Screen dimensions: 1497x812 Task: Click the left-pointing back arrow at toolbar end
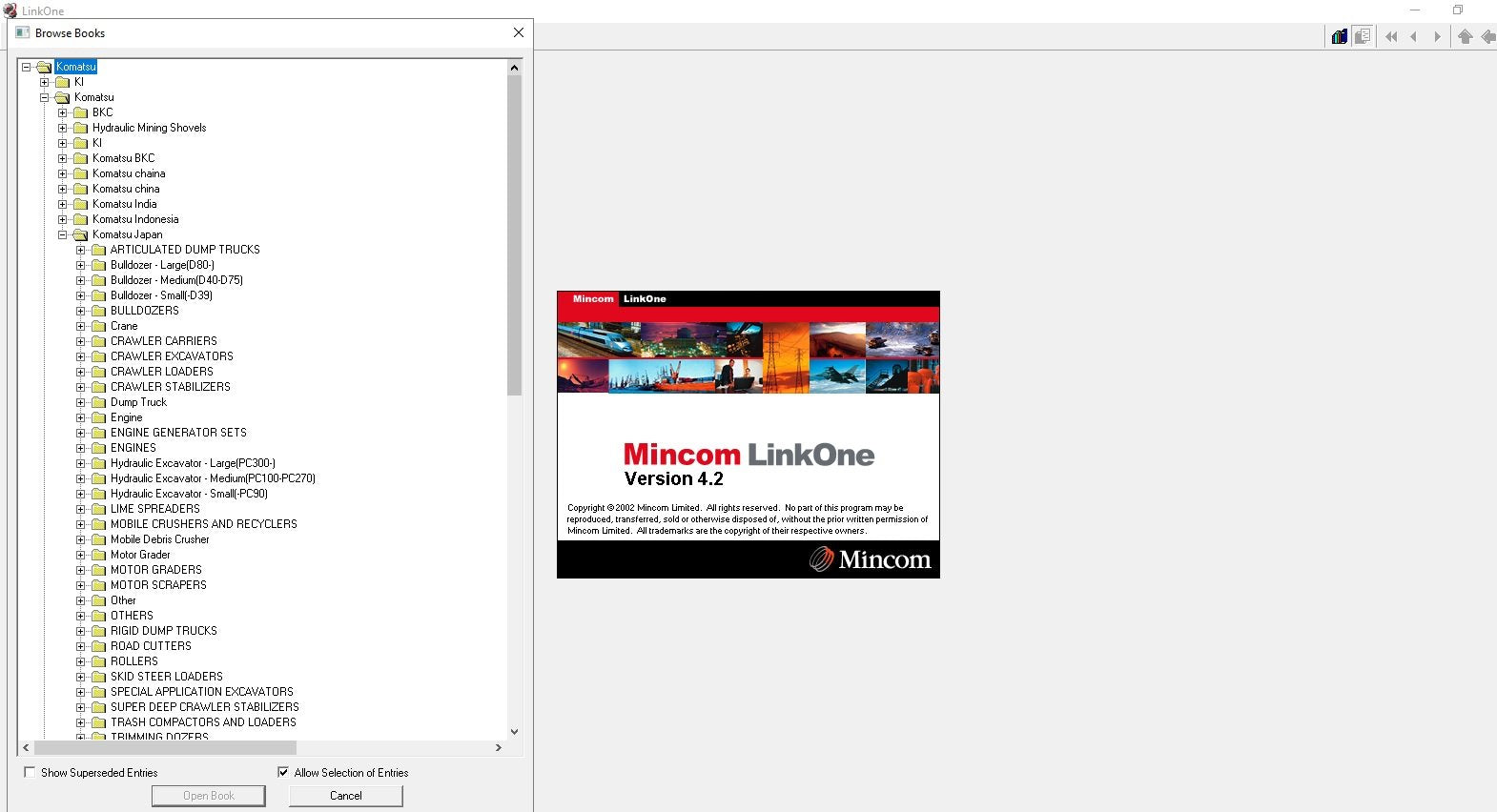[x=1488, y=37]
